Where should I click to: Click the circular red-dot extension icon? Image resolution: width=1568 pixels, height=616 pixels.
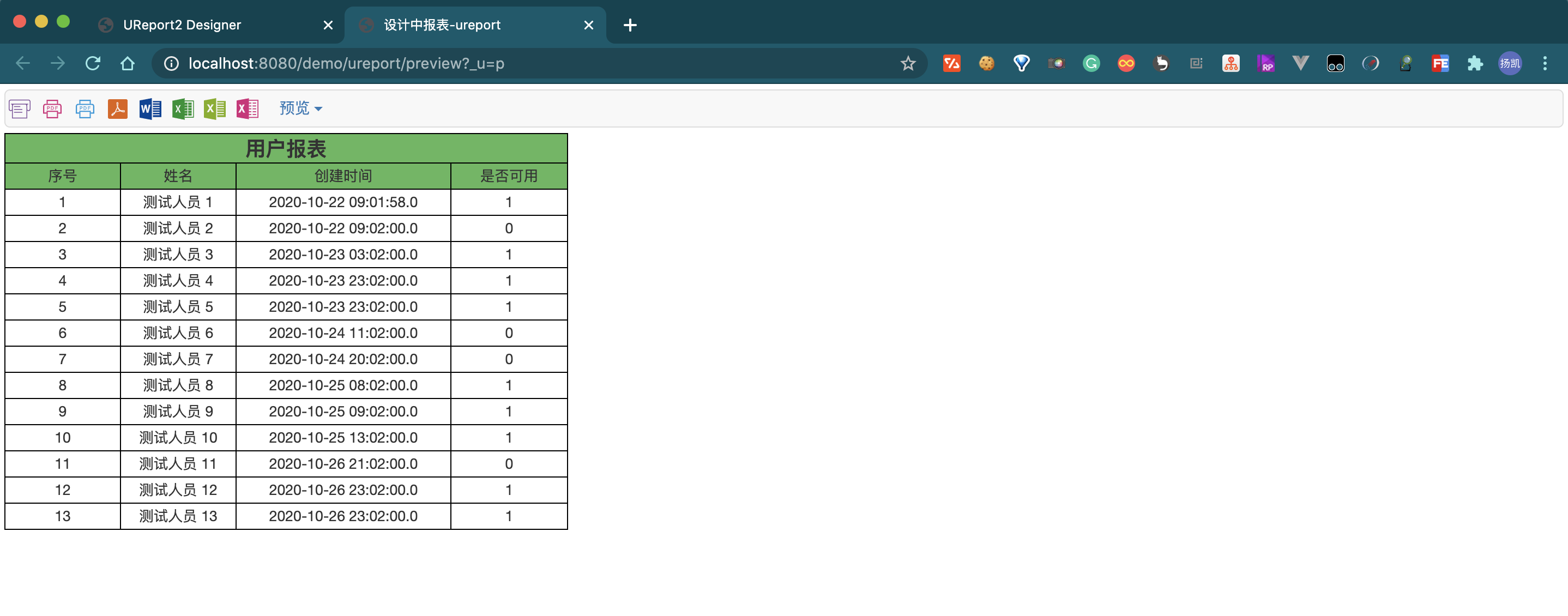point(1370,63)
